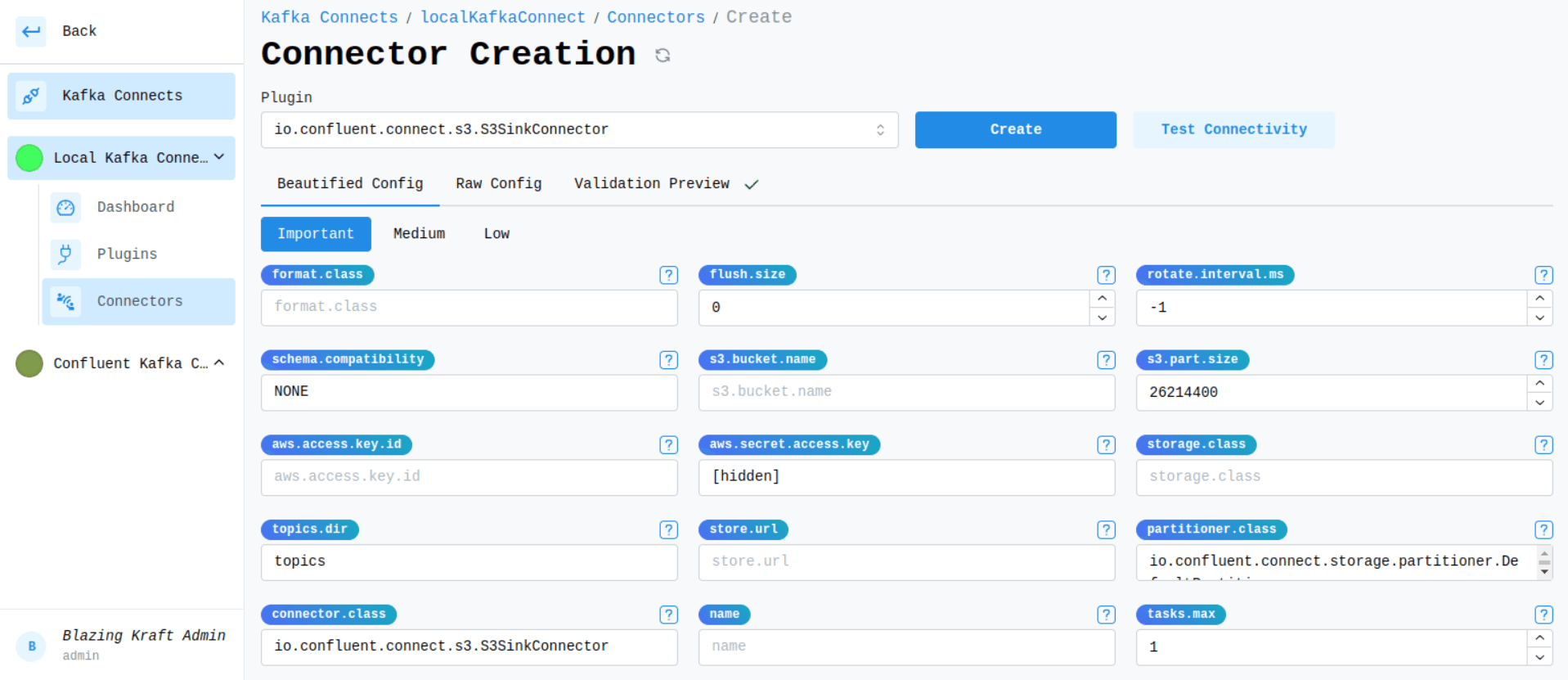Open help for aws.secret.access.key
This screenshot has width=1568, height=680.
1106,444
